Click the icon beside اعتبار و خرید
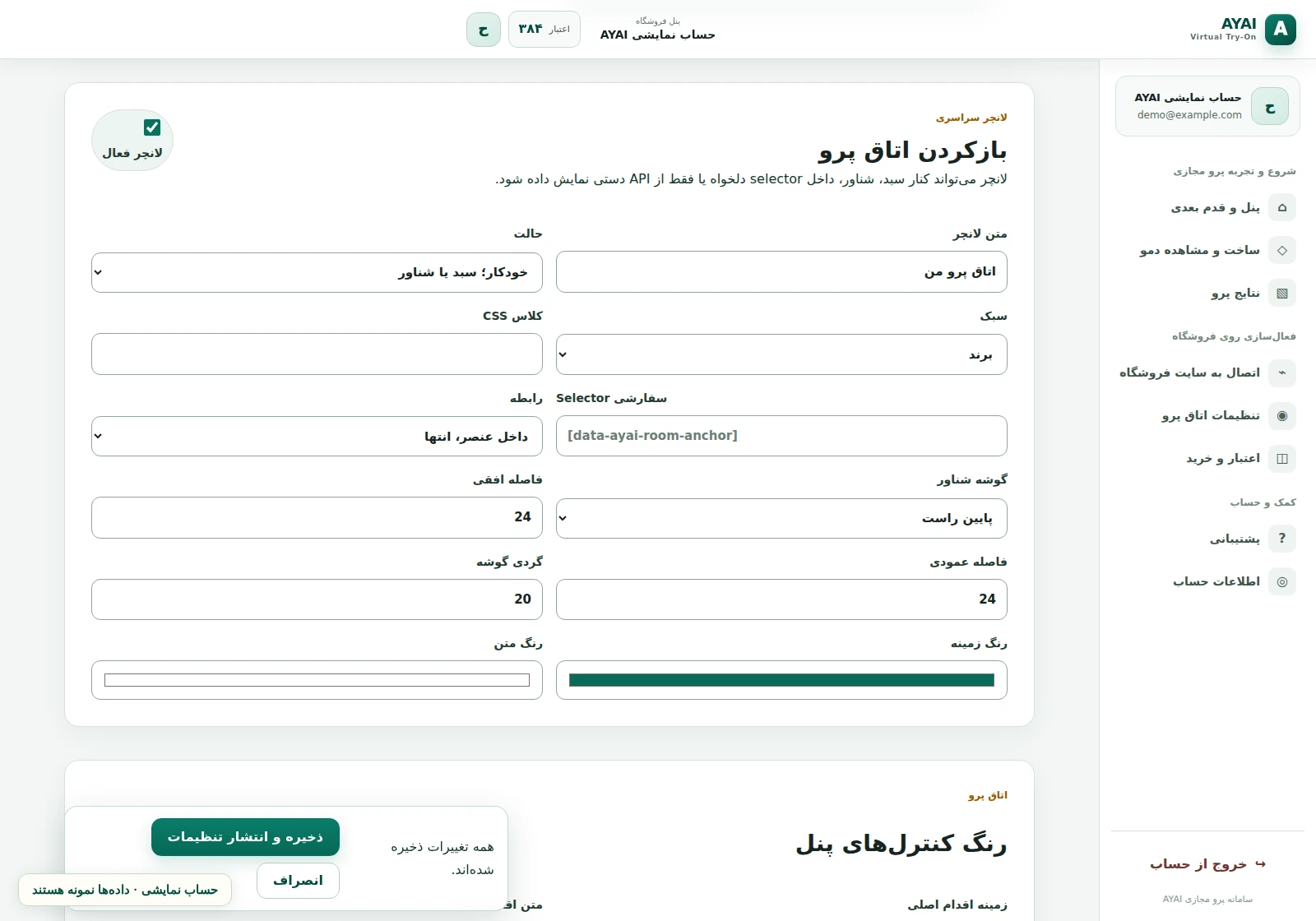 [1281, 458]
